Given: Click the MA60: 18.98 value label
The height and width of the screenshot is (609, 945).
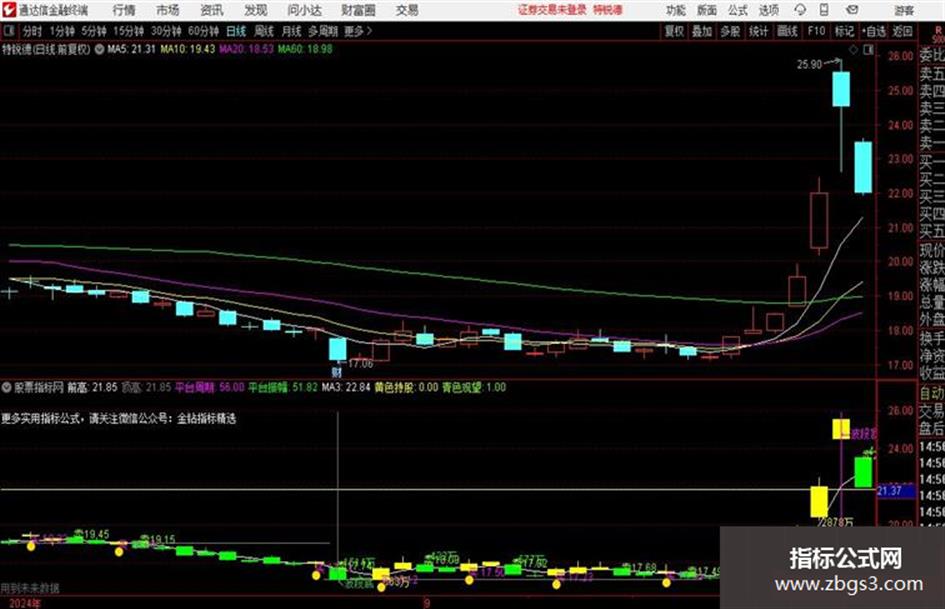Looking at the screenshot, I should tap(304, 49).
